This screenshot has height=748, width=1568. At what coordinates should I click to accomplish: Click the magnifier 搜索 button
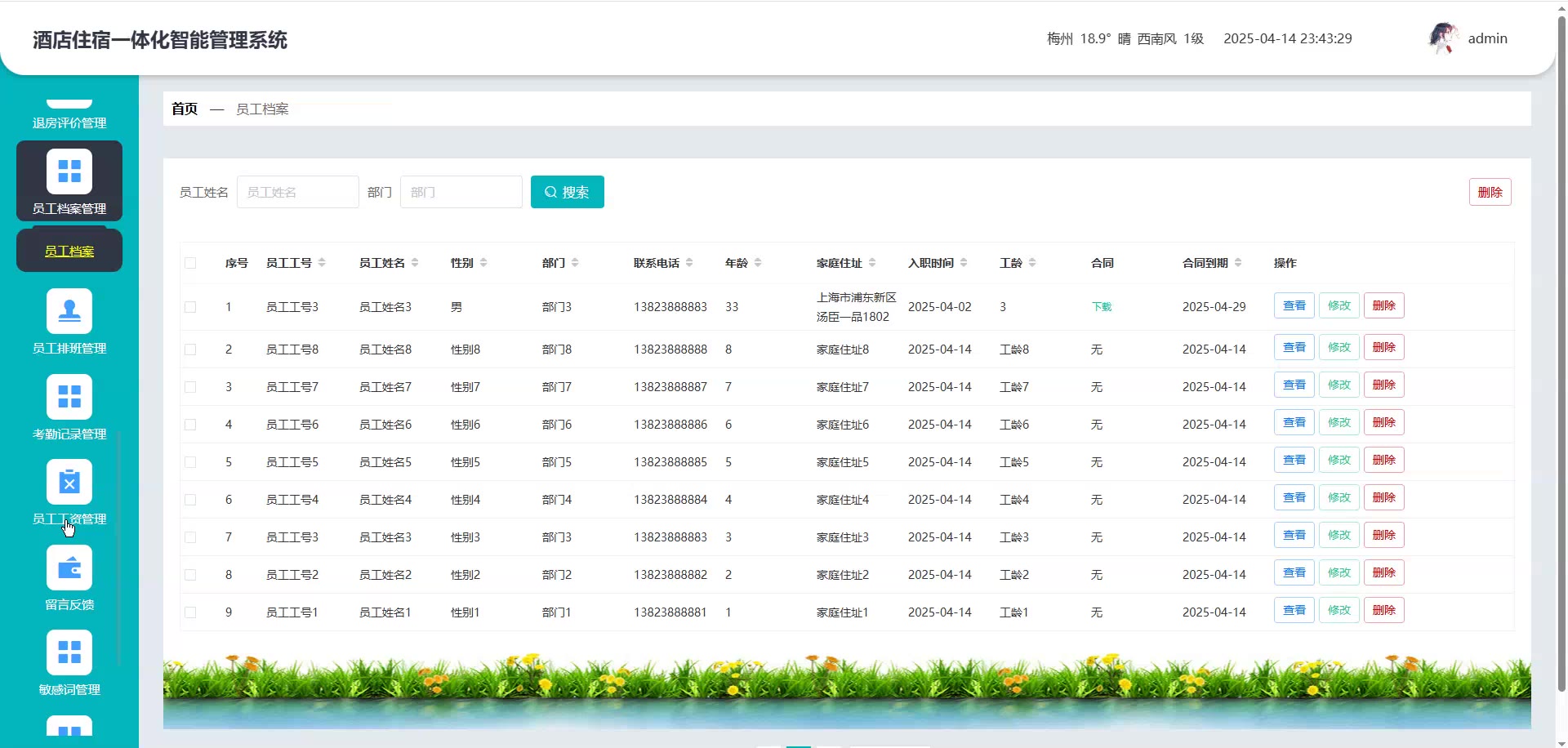click(x=567, y=192)
